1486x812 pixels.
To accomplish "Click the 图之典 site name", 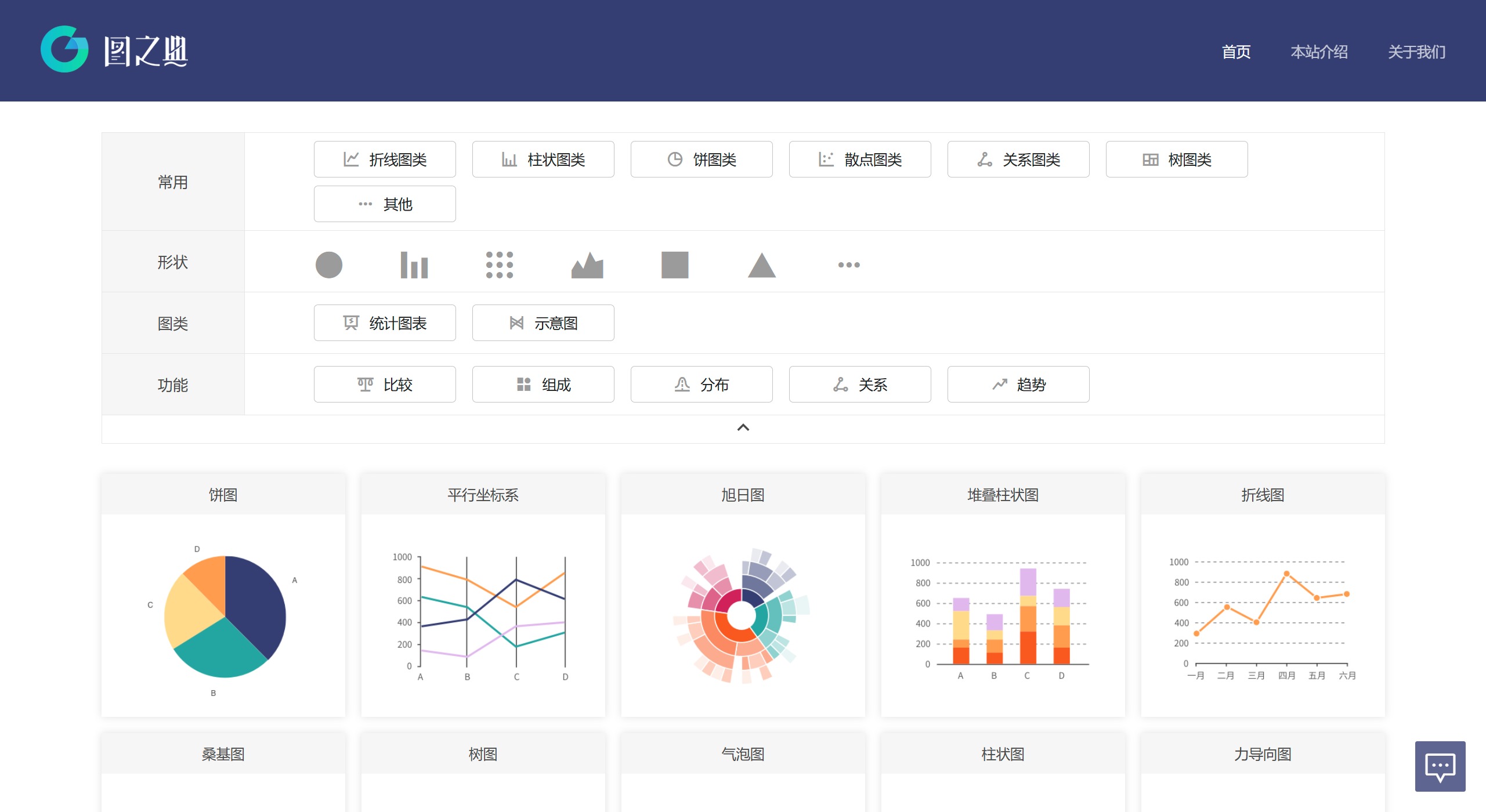I will point(146,51).
